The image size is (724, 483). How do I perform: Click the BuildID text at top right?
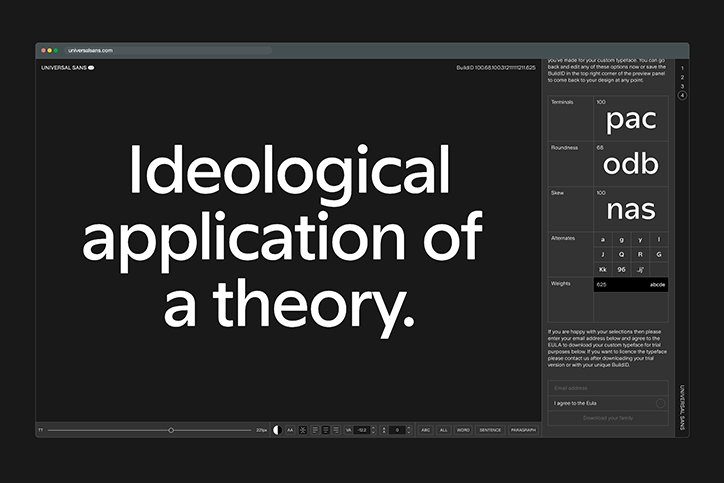pos(496,68)
